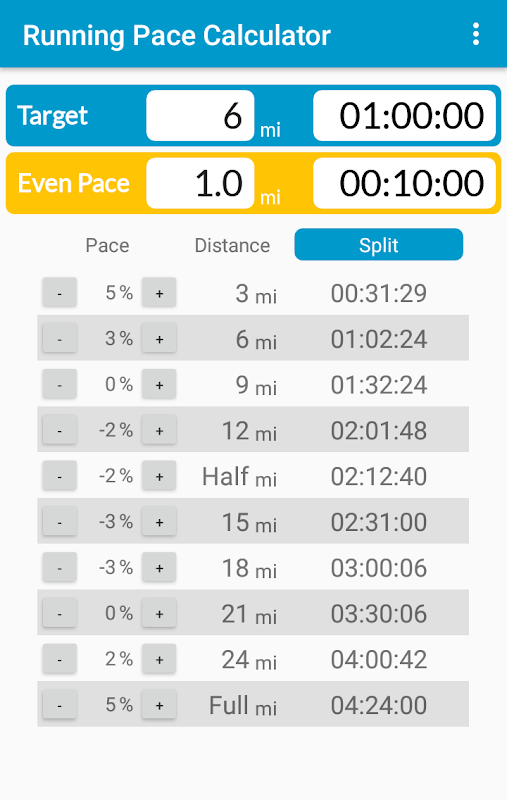Image resolution: width=507 pixels, height=800 pixels.
Task: Edit the Target distance field showing 6
Action: click(x=200, y=116)
